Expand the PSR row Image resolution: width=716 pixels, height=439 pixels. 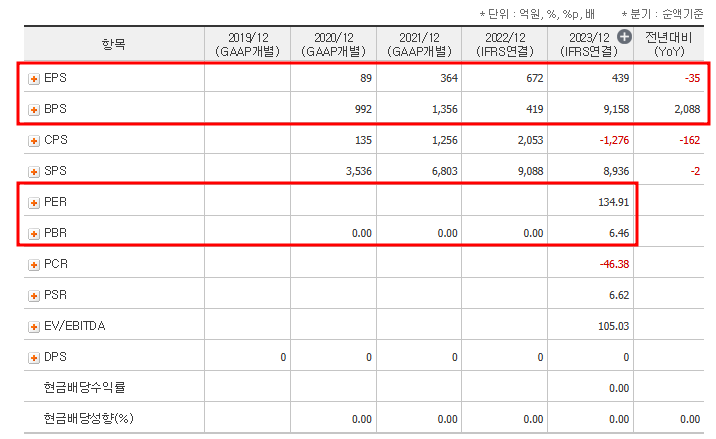pyautogui.click(x=34, y=296)
